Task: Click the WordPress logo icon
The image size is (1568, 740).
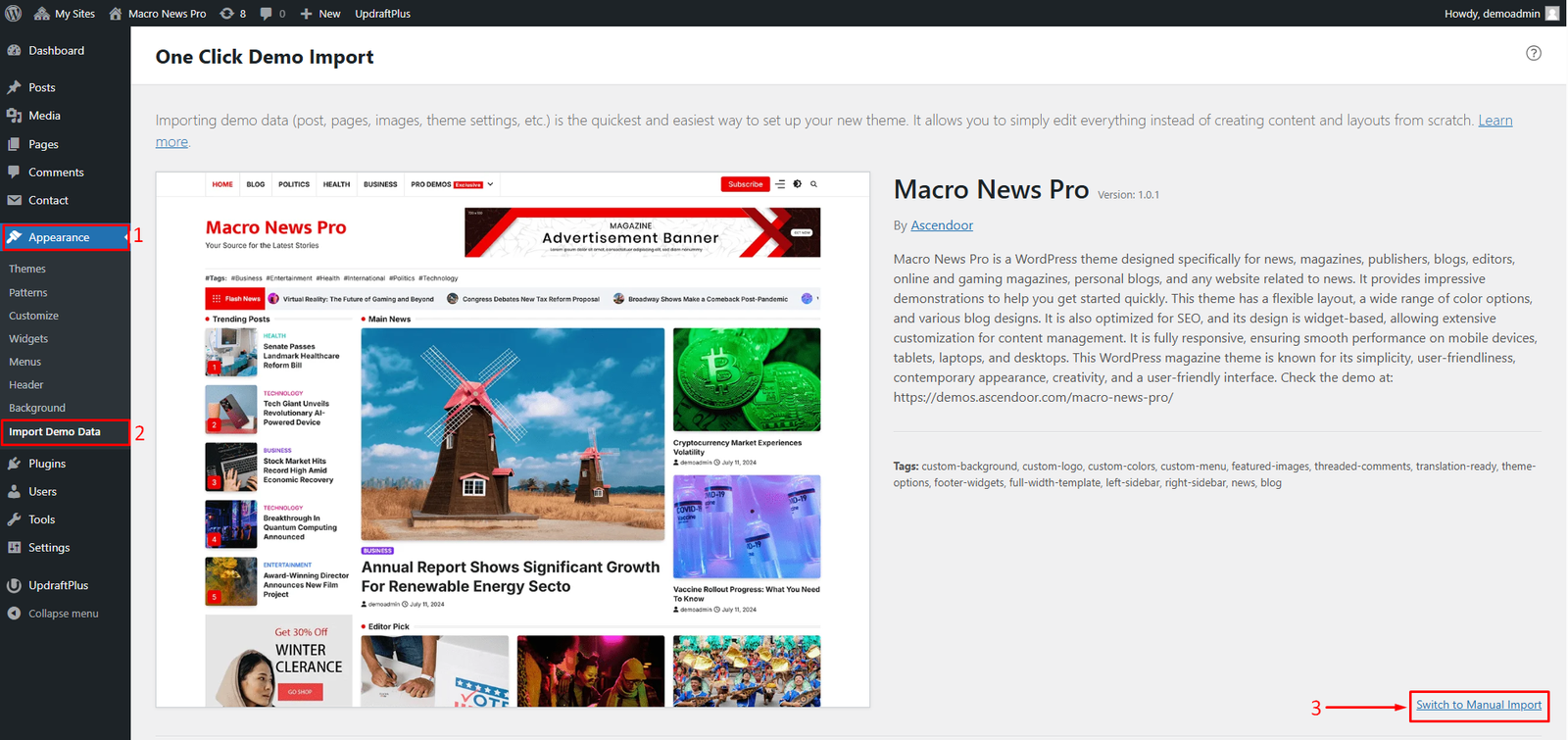Action: click(x=12, y=14)
